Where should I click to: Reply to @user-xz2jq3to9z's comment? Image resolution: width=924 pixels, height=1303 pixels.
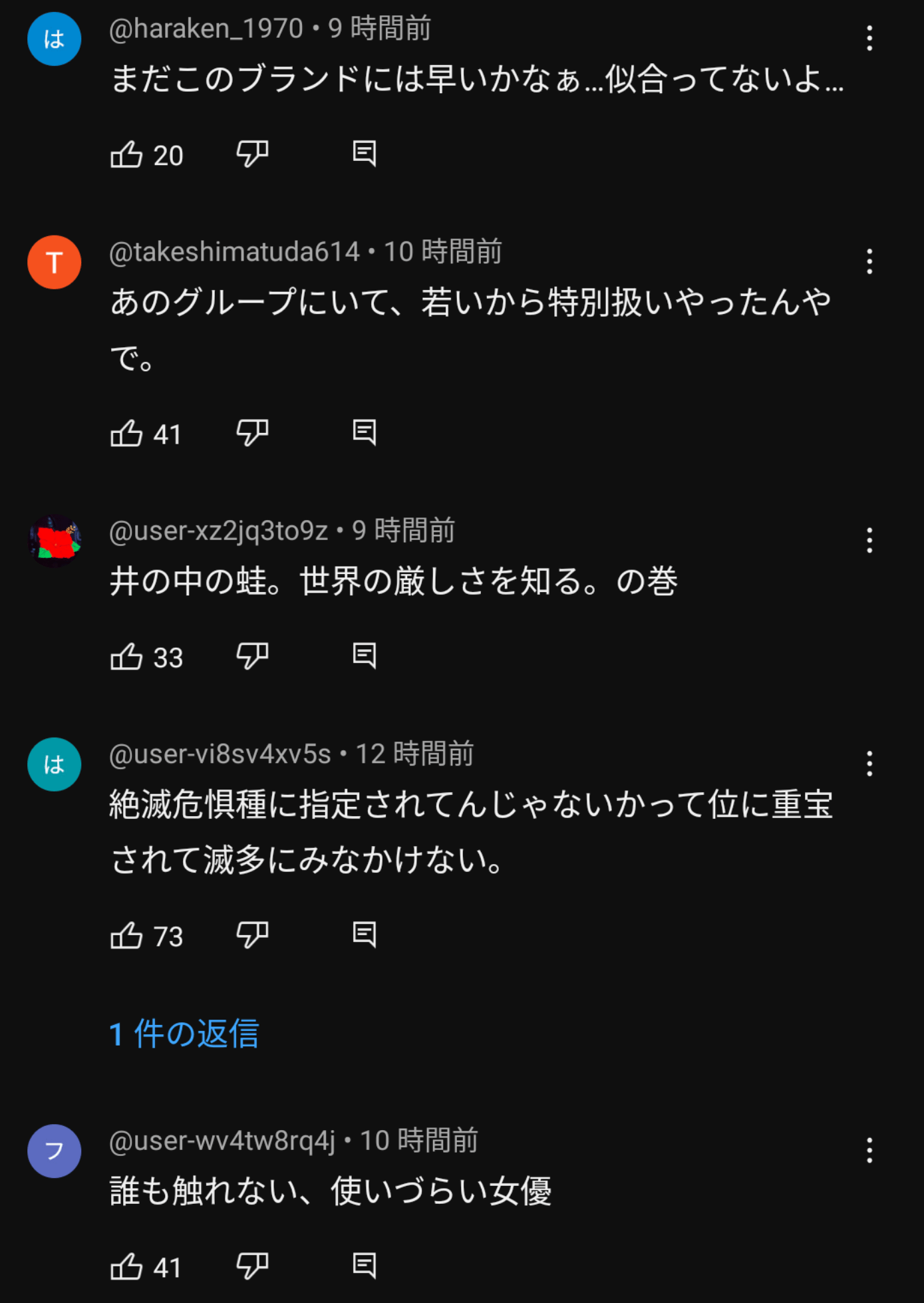(x=364, y=657)
